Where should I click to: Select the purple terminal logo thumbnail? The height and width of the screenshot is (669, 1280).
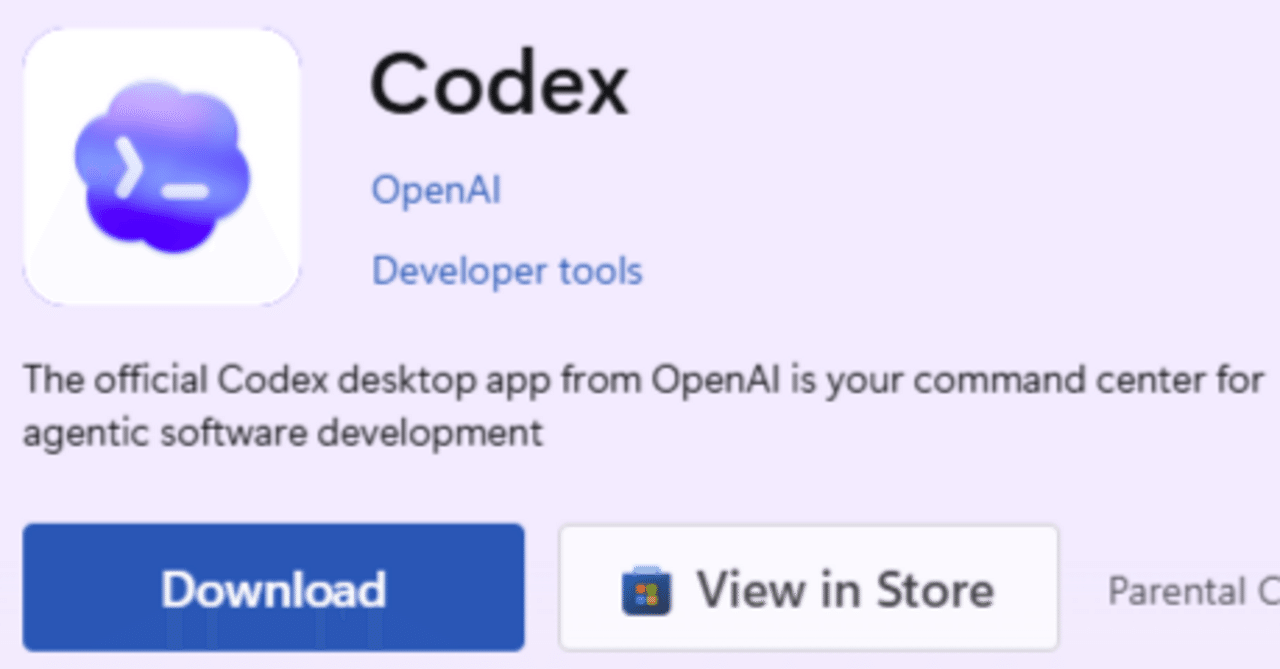(161, 167)
